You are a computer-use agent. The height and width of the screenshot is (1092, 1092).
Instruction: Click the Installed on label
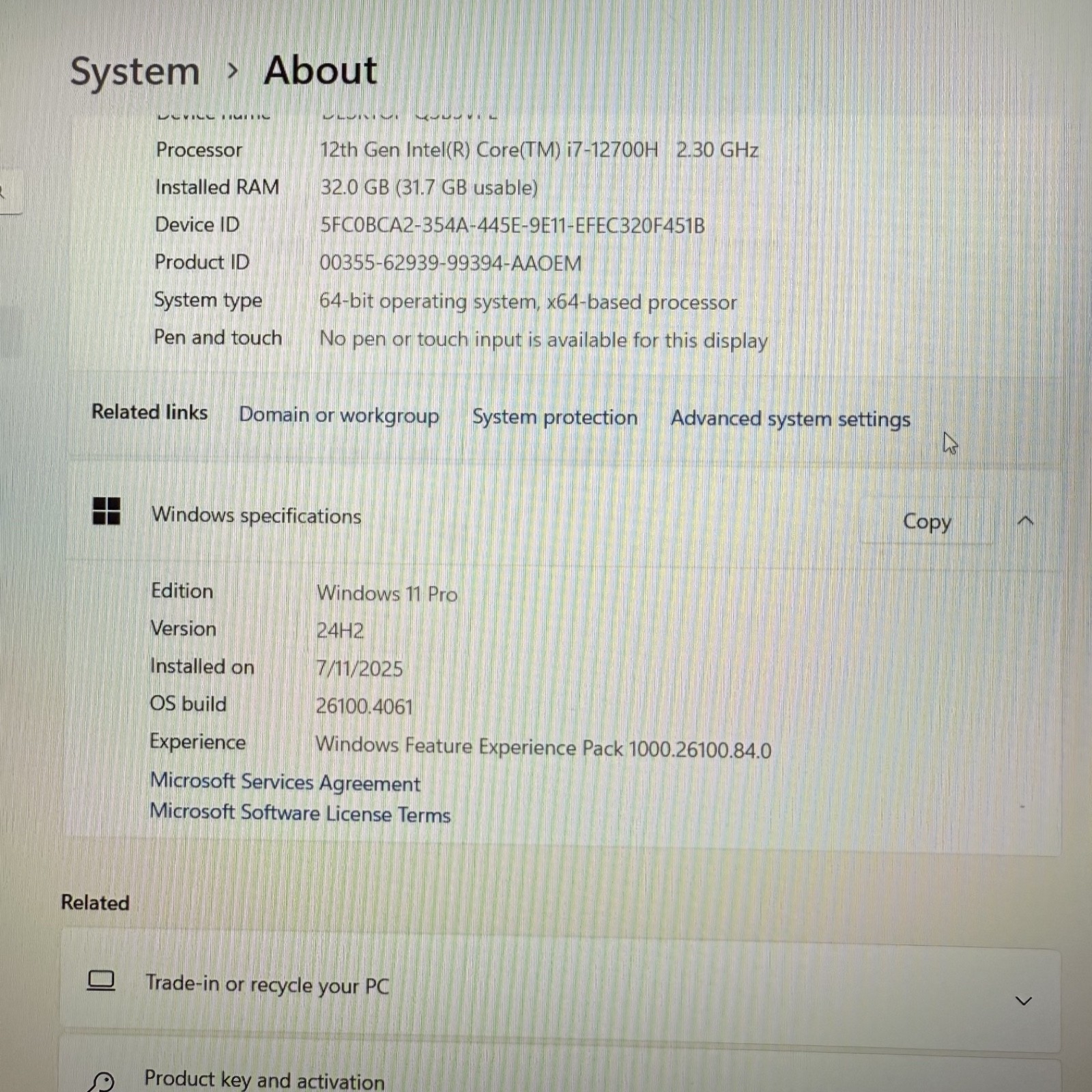click(x=202, y=666)
